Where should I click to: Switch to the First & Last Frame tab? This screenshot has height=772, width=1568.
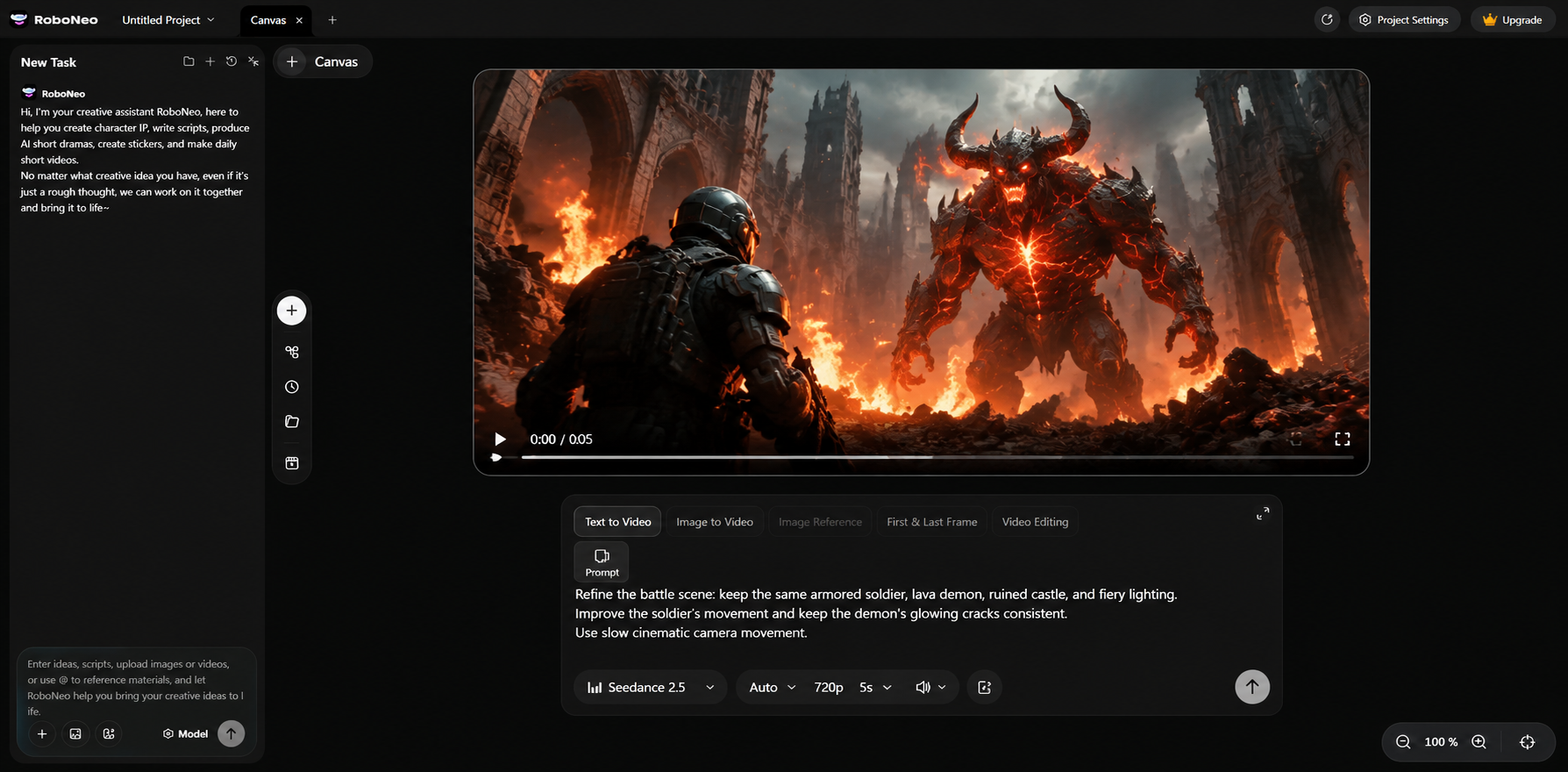(932, 522)
